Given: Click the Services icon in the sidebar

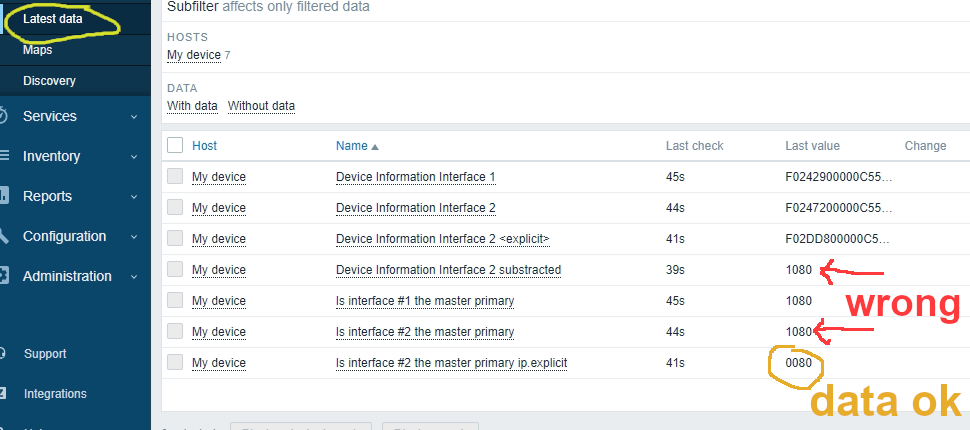Looking at the screenshot, I should [x=4, y=116].
